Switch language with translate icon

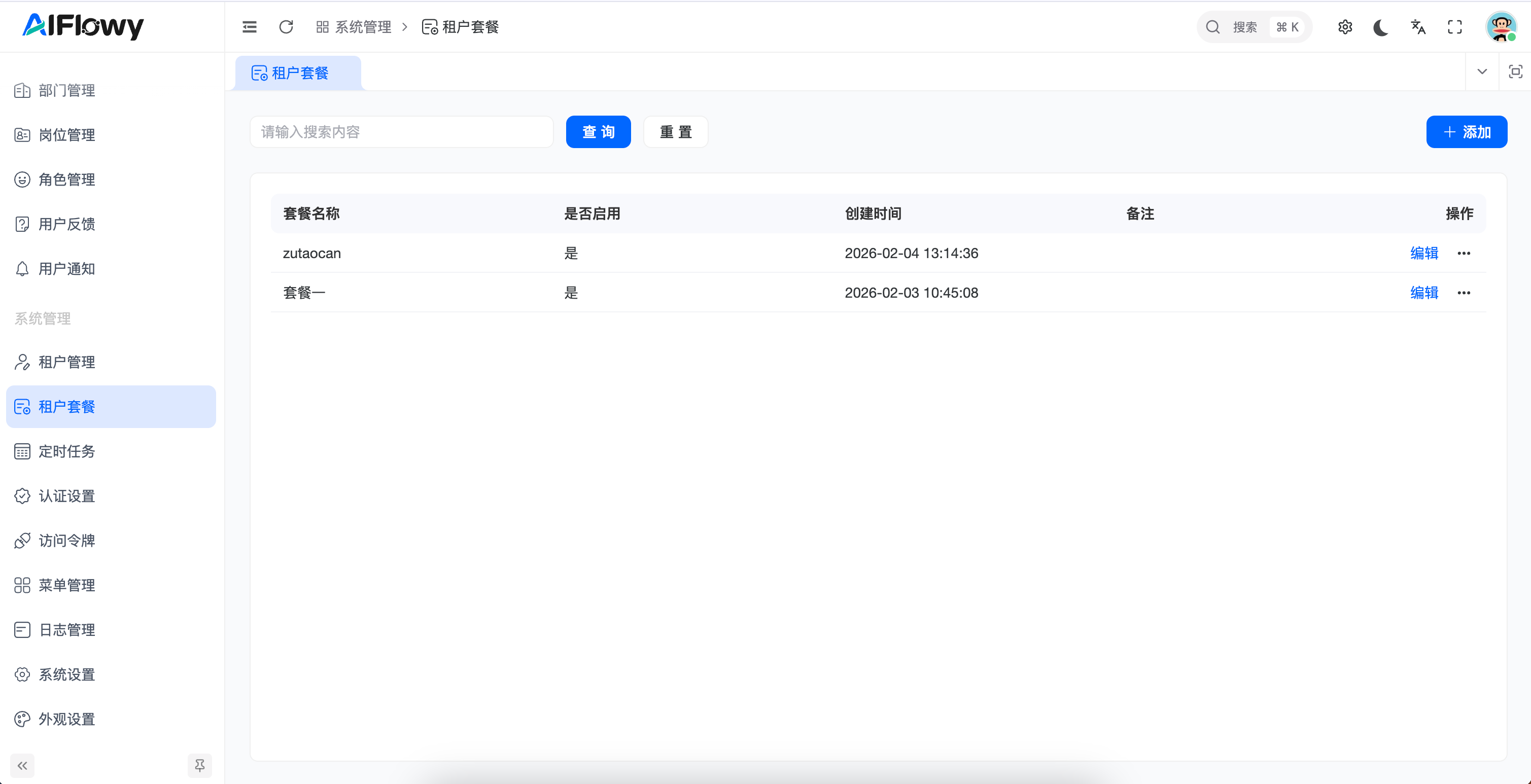(x=1418, y=27)
